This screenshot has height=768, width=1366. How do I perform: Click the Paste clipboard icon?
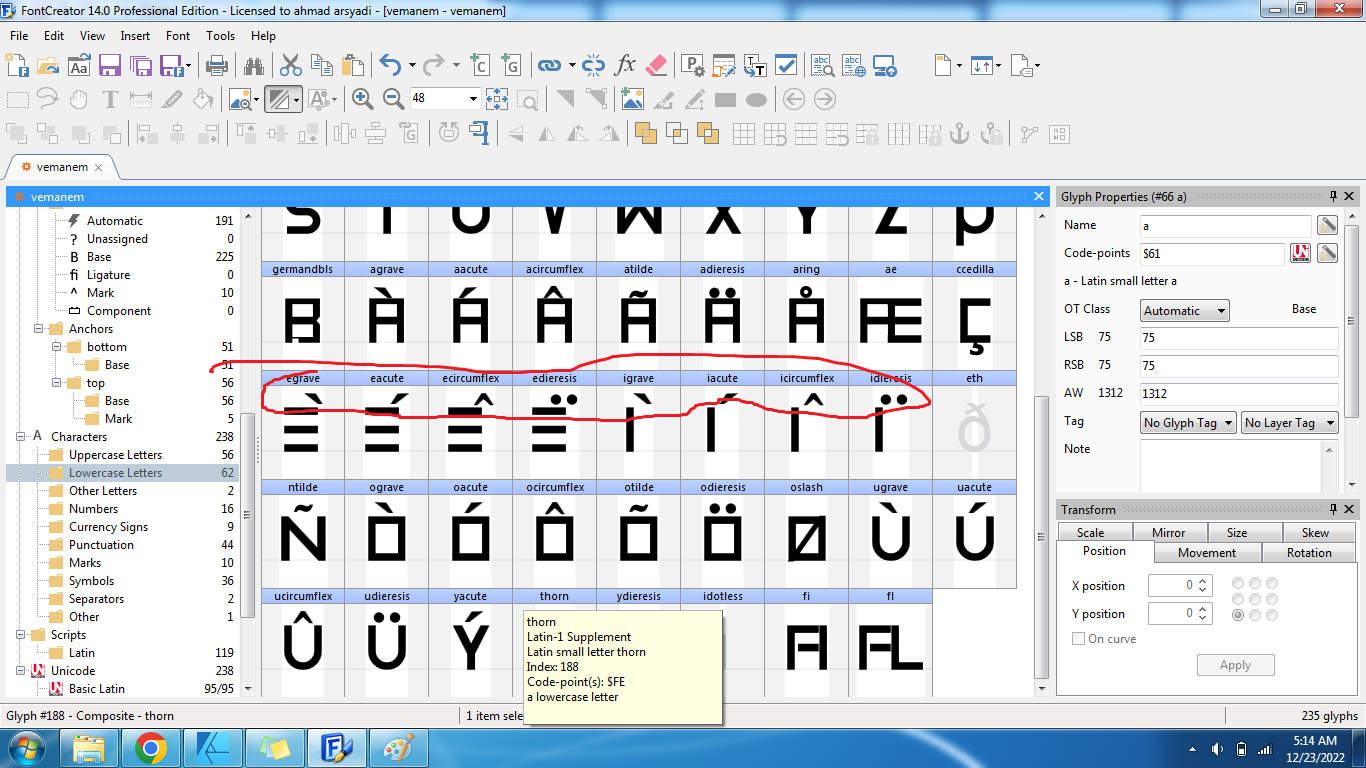point(353,66)
